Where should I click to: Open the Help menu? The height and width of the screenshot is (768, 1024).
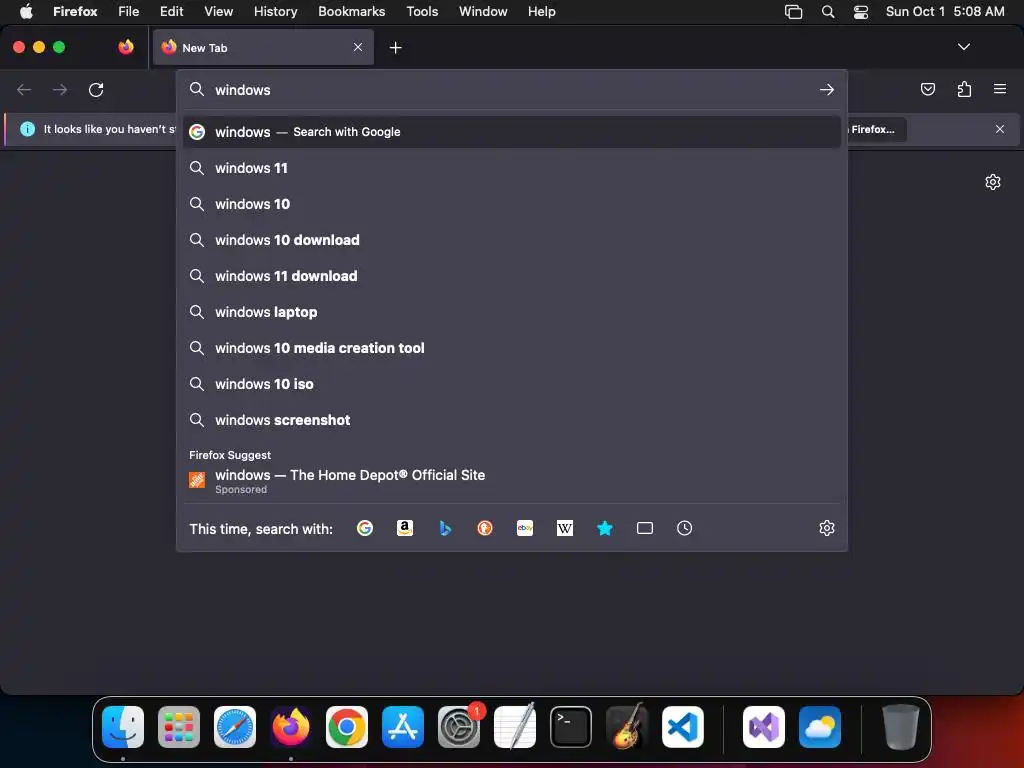[541, 11]
